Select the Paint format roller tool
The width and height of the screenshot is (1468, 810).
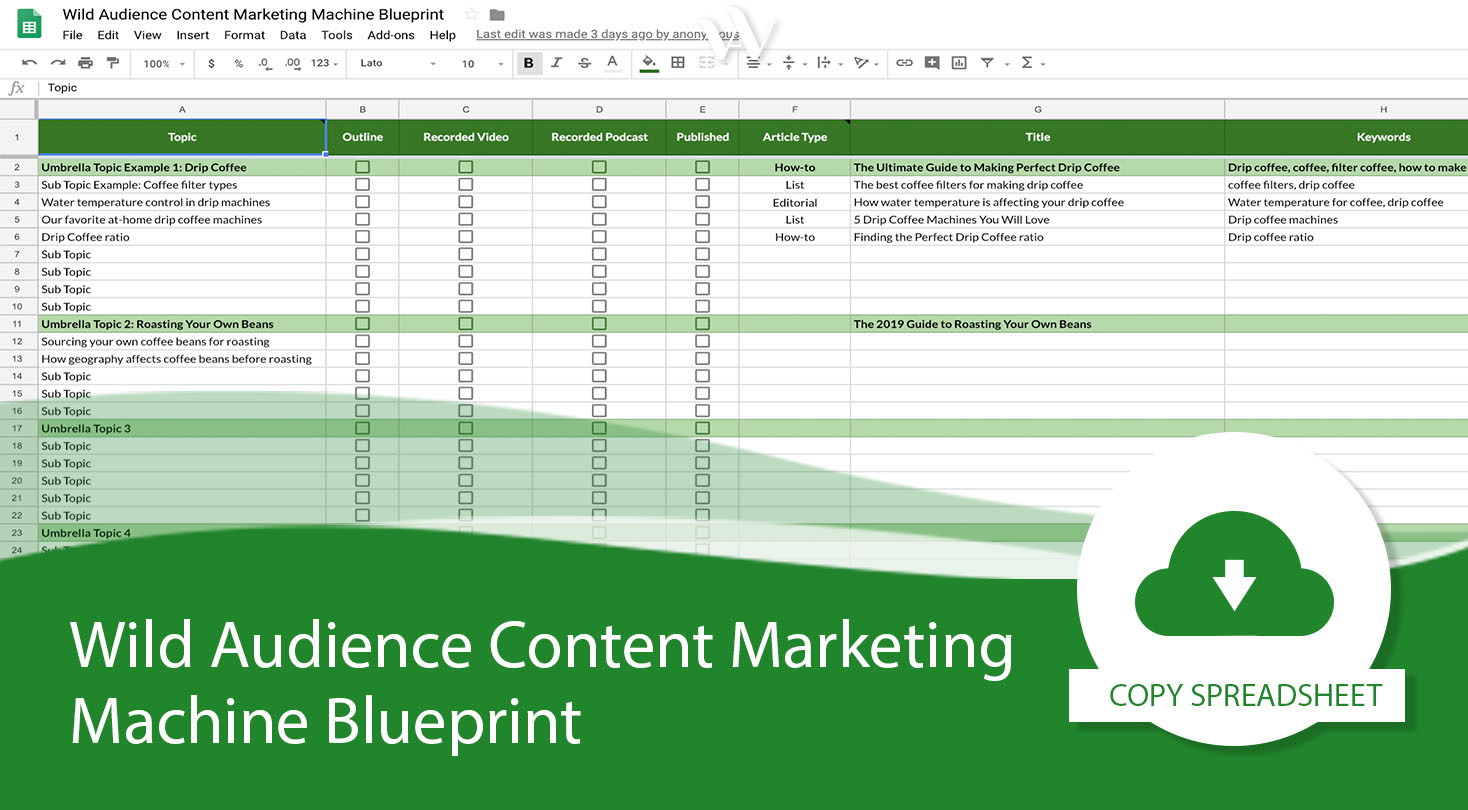coord(112,63)
